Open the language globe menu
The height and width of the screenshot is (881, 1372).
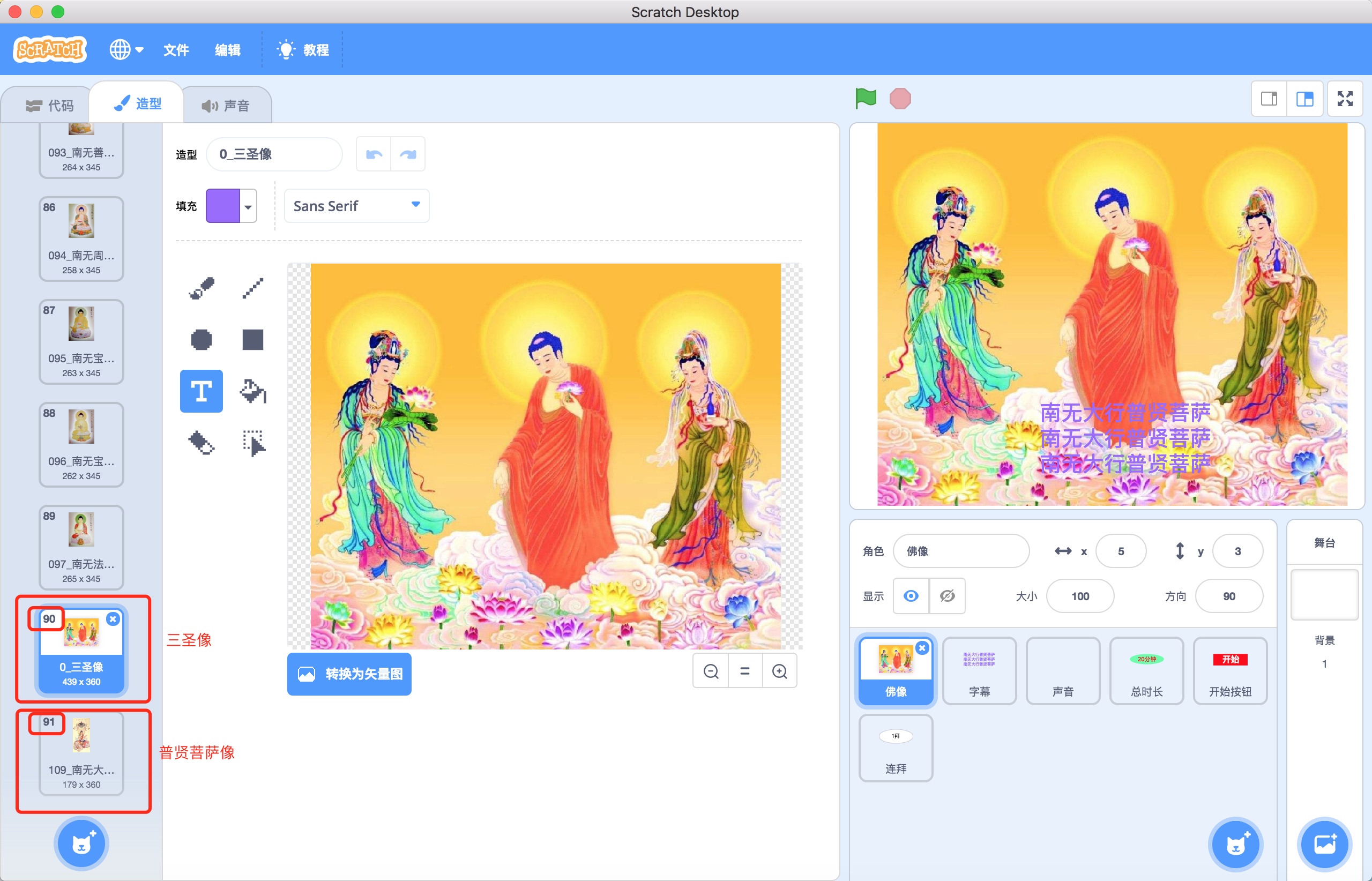(x=126, y=50)
